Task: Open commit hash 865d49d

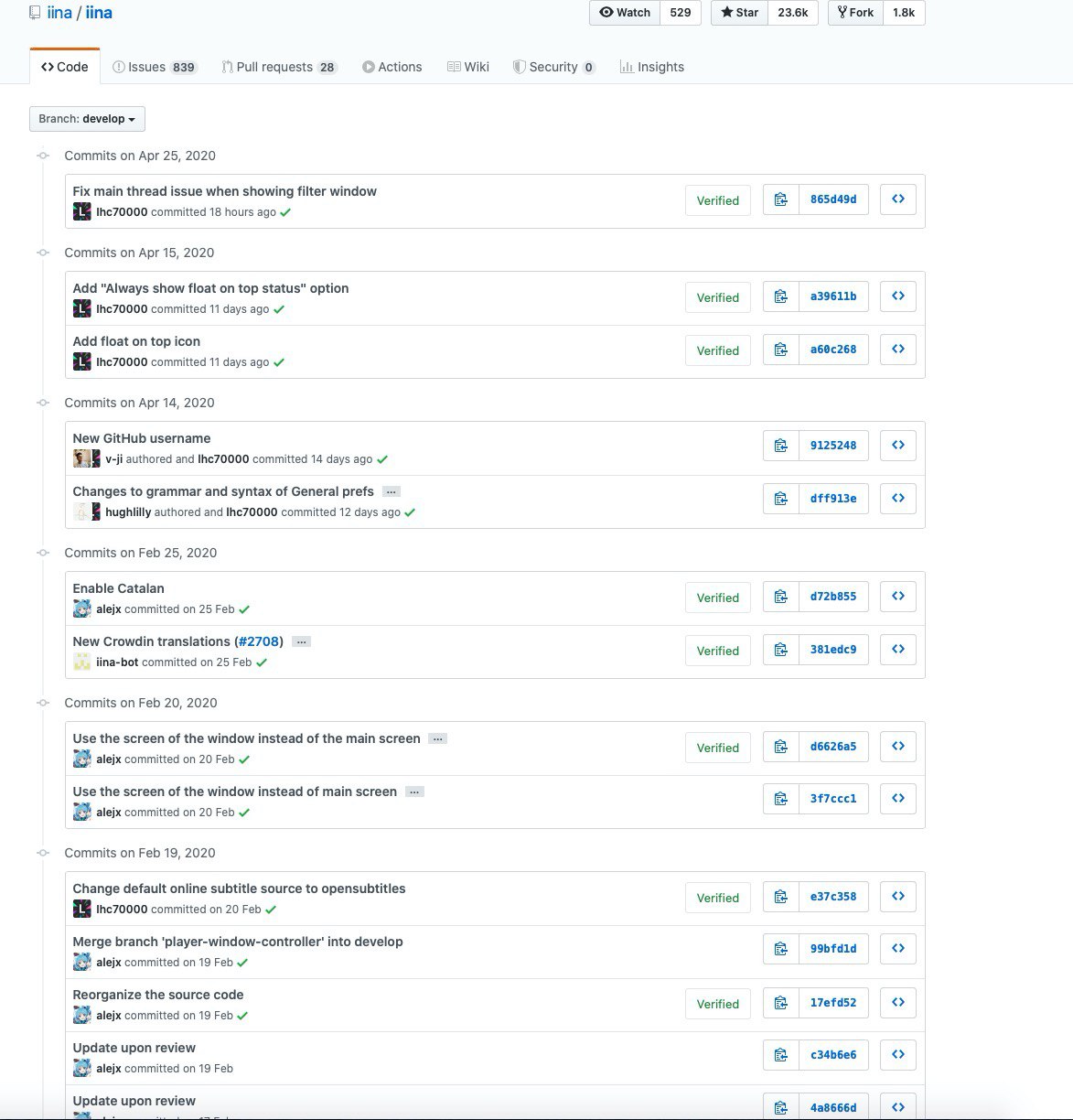Action: 833,199
